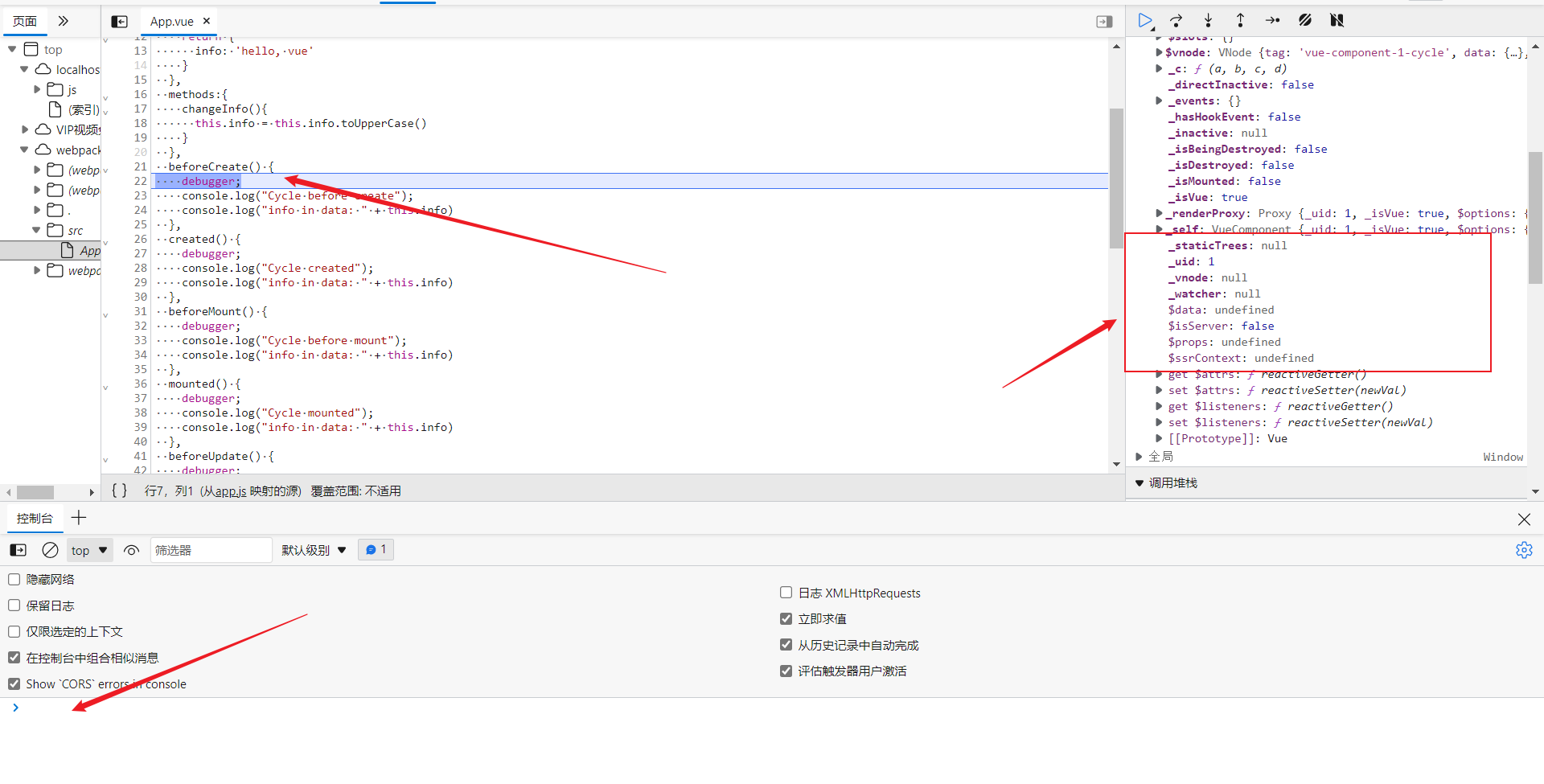This screenshot has width=1544, height=784.
Task: Fold the beforeMount block arrow
Action: [105, 315]
